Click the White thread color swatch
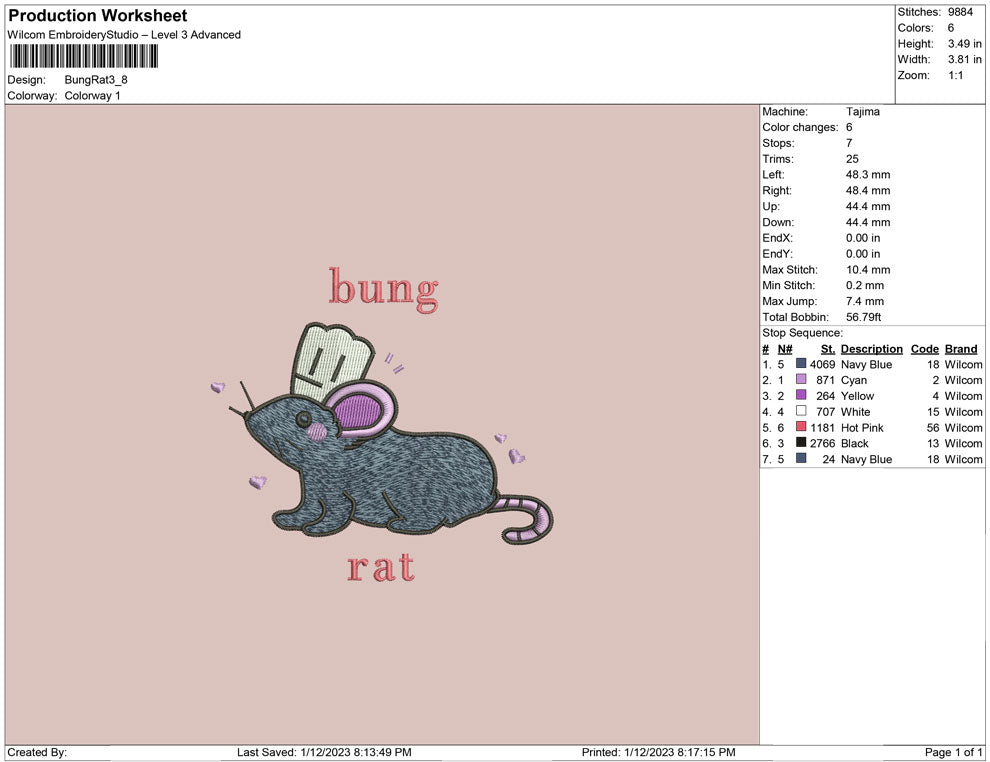 coord(801,412)
